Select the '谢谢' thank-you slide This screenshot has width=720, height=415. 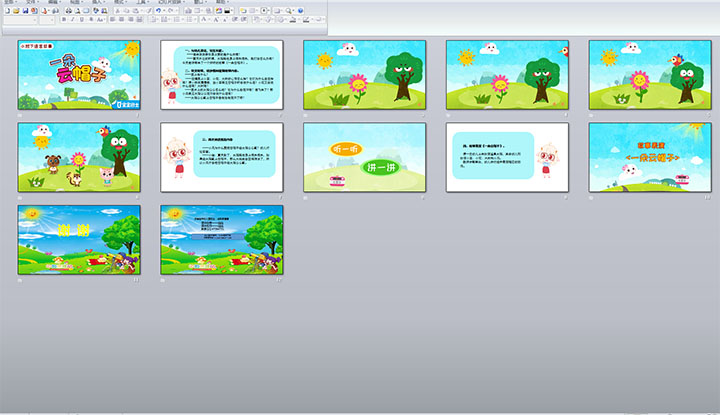coord(79,240)
